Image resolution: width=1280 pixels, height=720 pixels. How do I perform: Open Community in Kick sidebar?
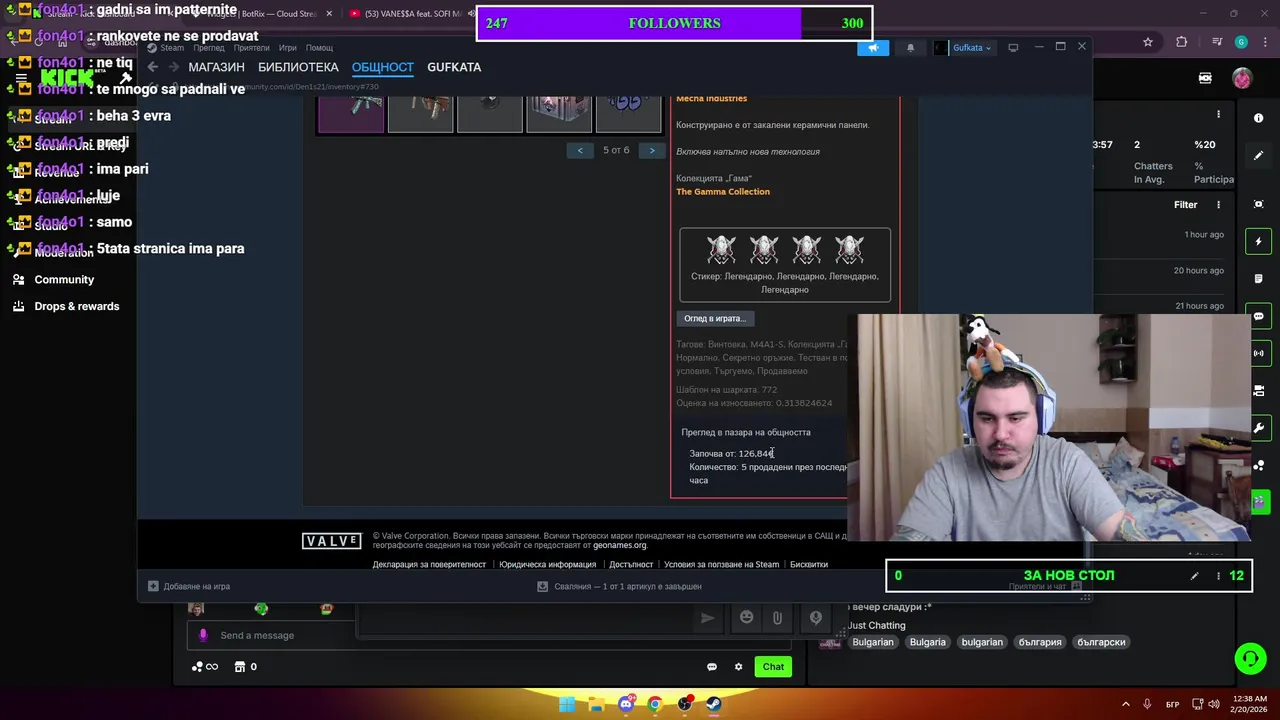64,280
